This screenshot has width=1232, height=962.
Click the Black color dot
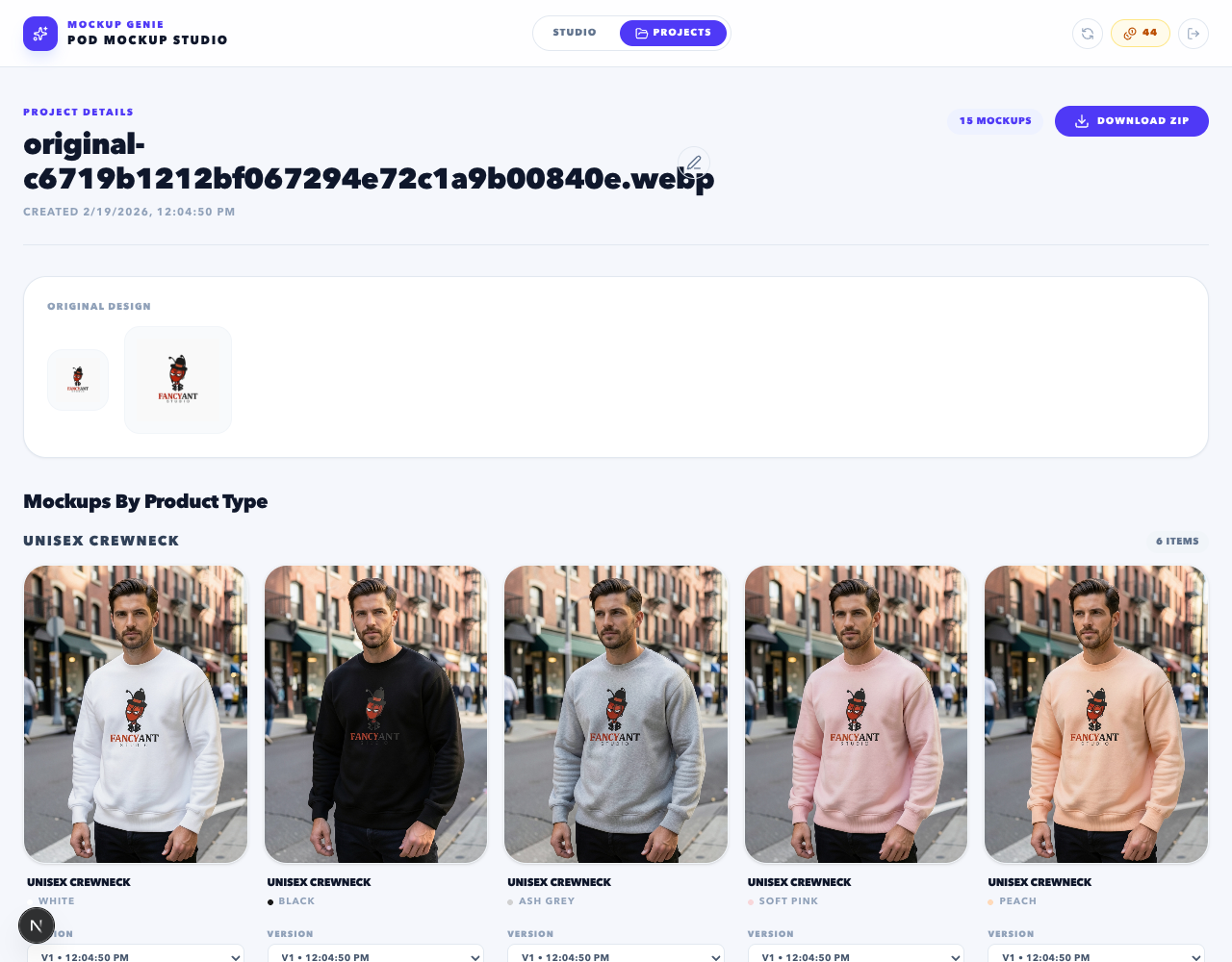(x=270, y=902)
